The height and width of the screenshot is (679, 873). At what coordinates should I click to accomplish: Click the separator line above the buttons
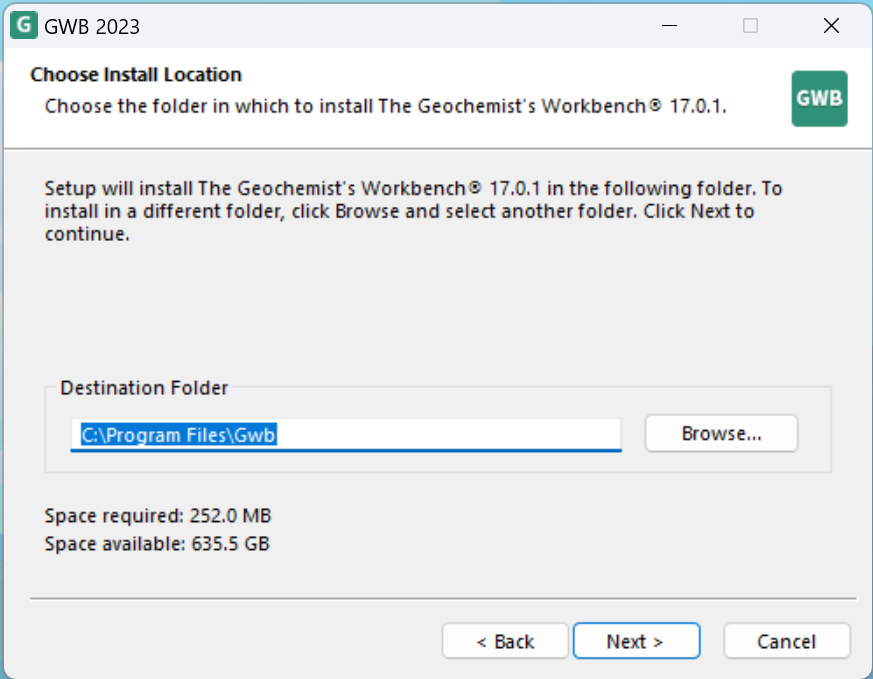(x=443, y=599)
